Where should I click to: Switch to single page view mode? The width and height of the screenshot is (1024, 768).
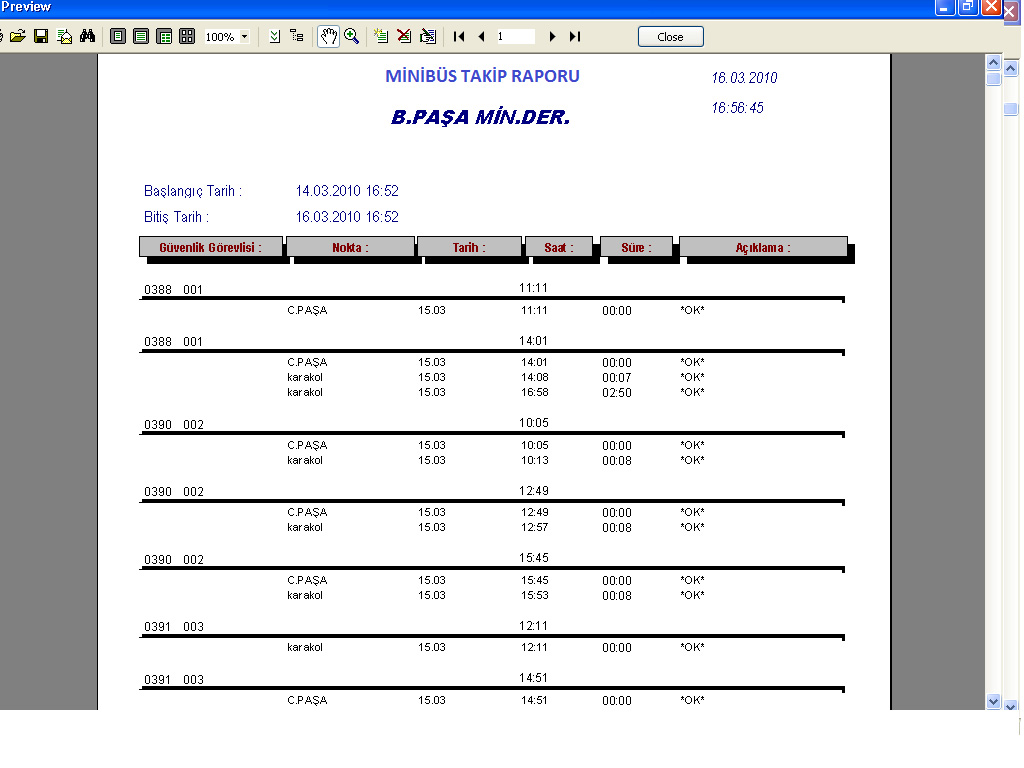[118, 37]
